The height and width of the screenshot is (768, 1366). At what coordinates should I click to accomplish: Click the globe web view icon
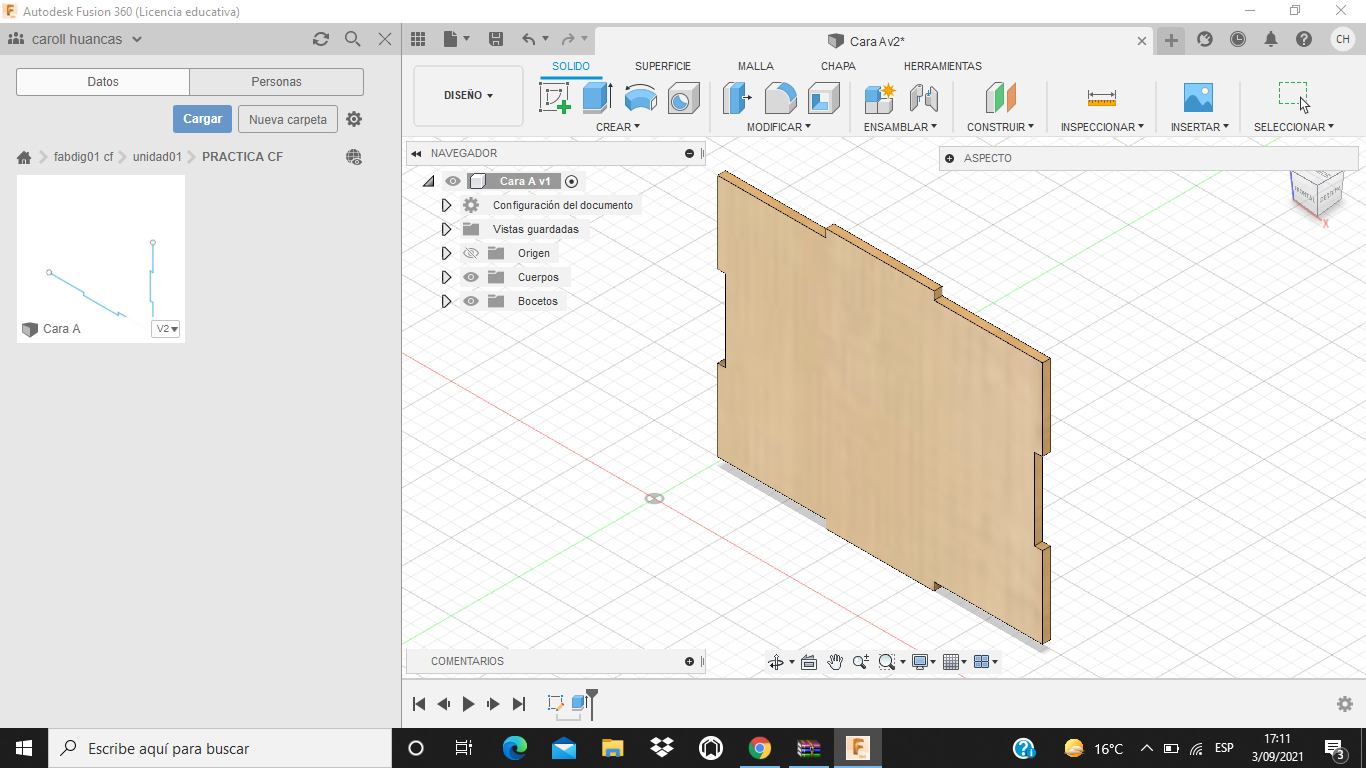[354, 157]
